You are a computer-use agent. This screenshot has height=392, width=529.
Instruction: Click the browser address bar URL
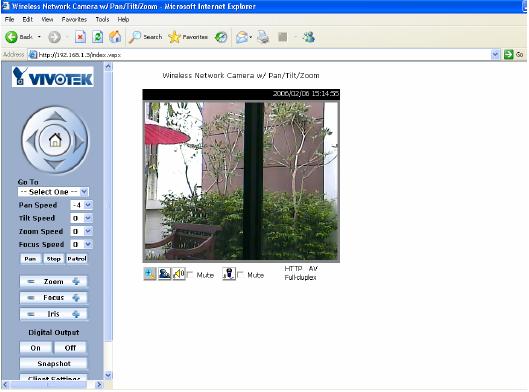pyautogui.click(x=80, y=55)
